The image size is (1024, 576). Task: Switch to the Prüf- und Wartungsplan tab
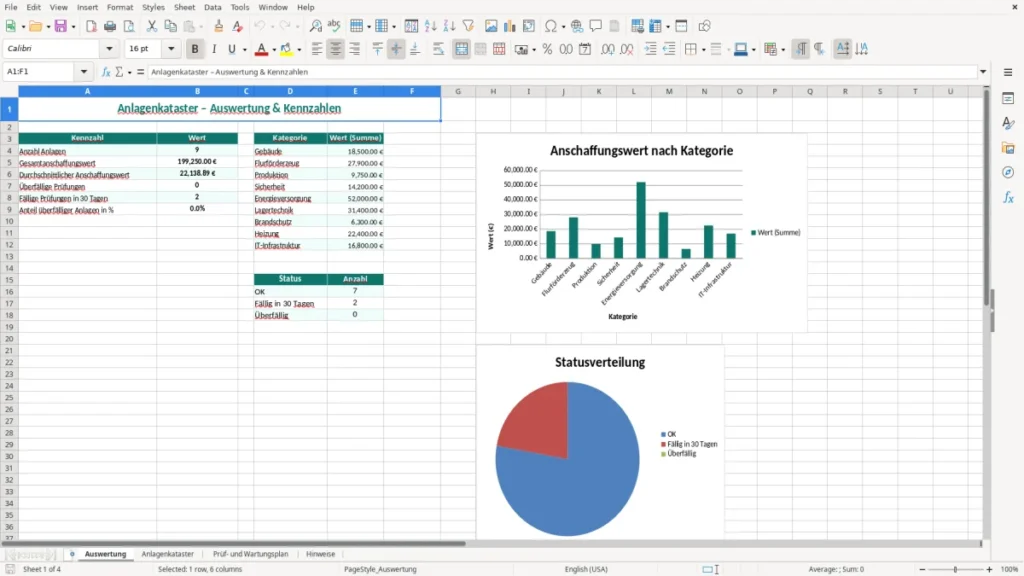(250, 554)
